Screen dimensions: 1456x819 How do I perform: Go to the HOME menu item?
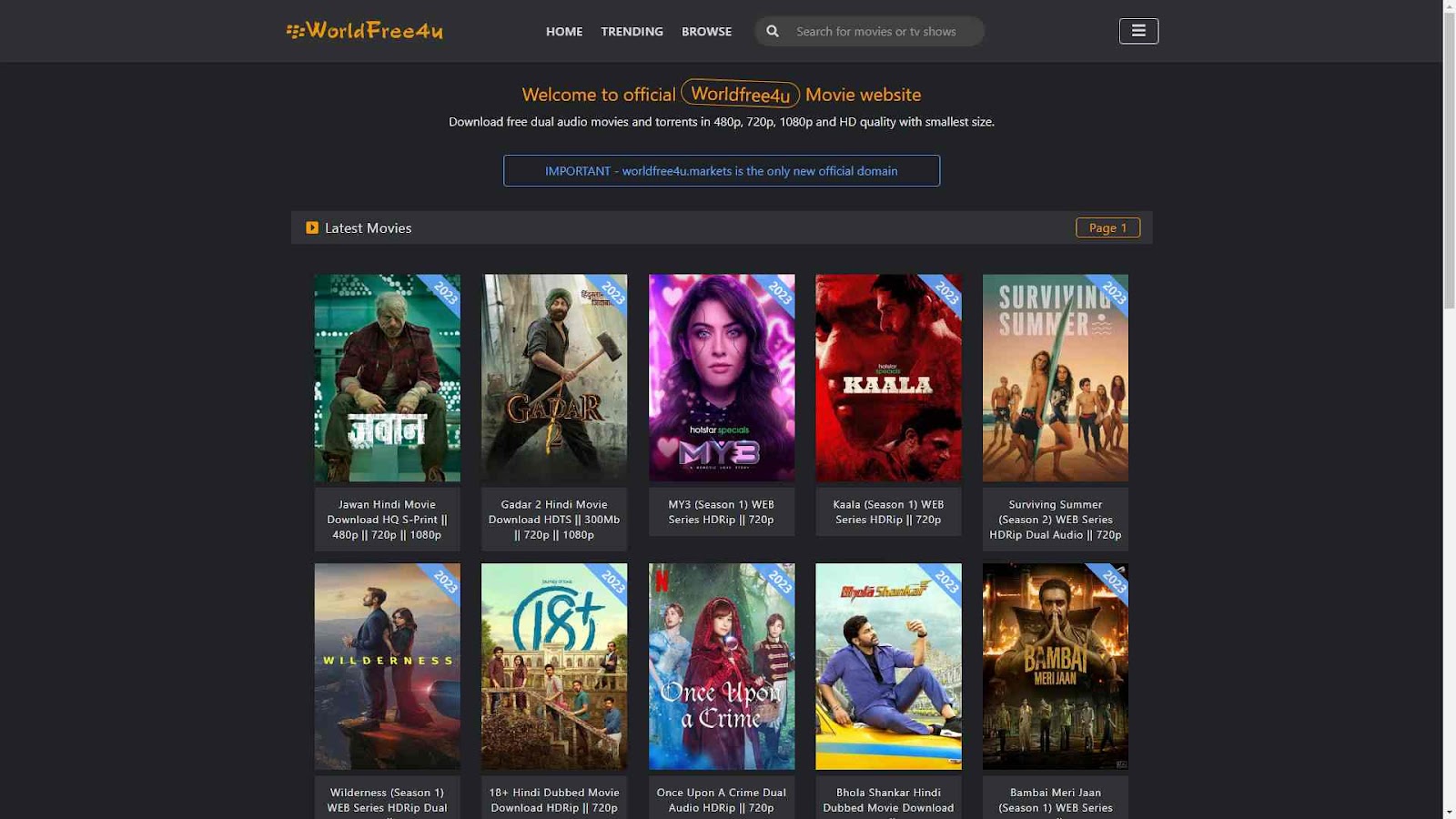coord(564,31)
